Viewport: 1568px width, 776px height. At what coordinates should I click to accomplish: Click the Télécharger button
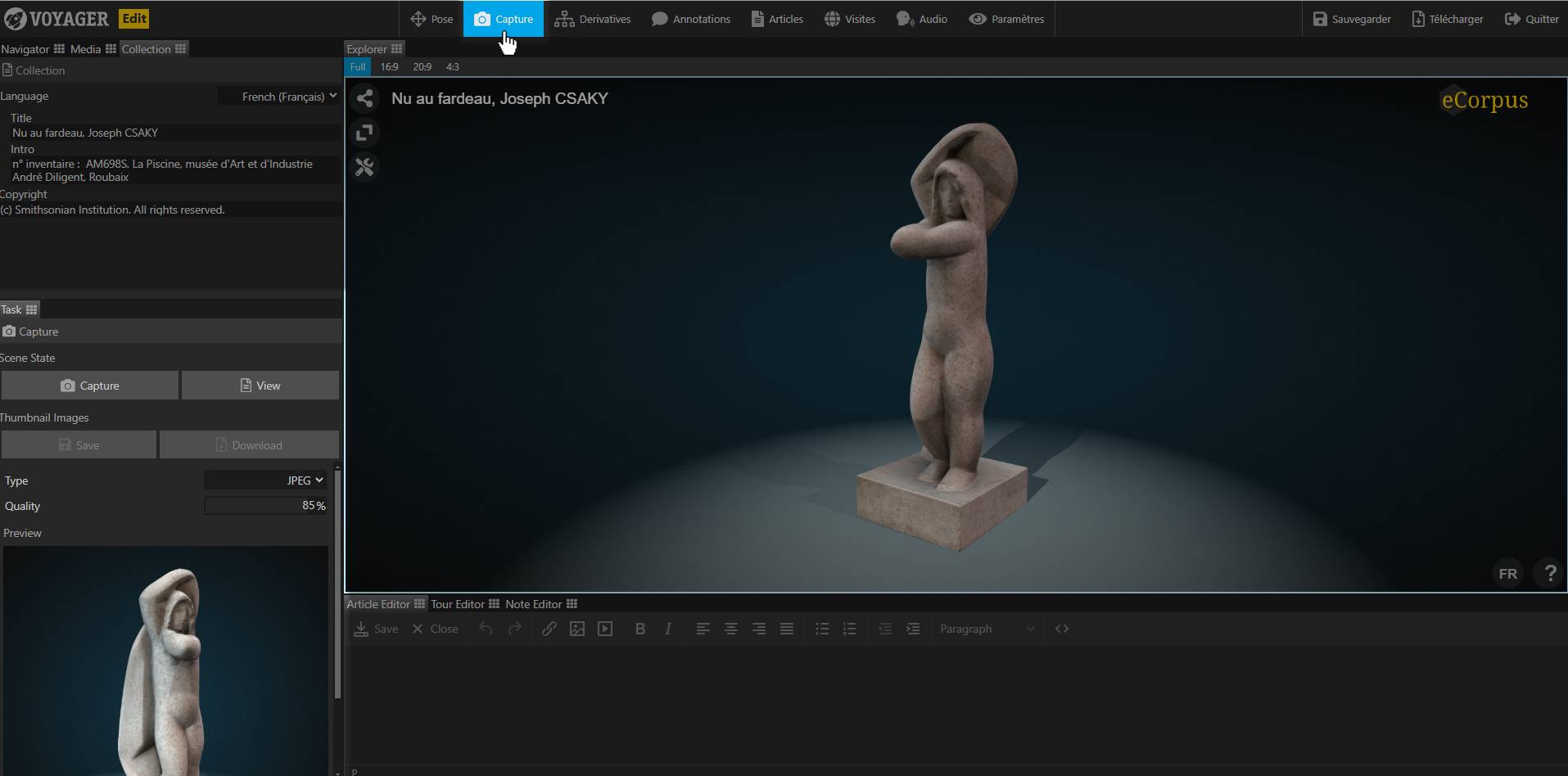click(1448, 19)
